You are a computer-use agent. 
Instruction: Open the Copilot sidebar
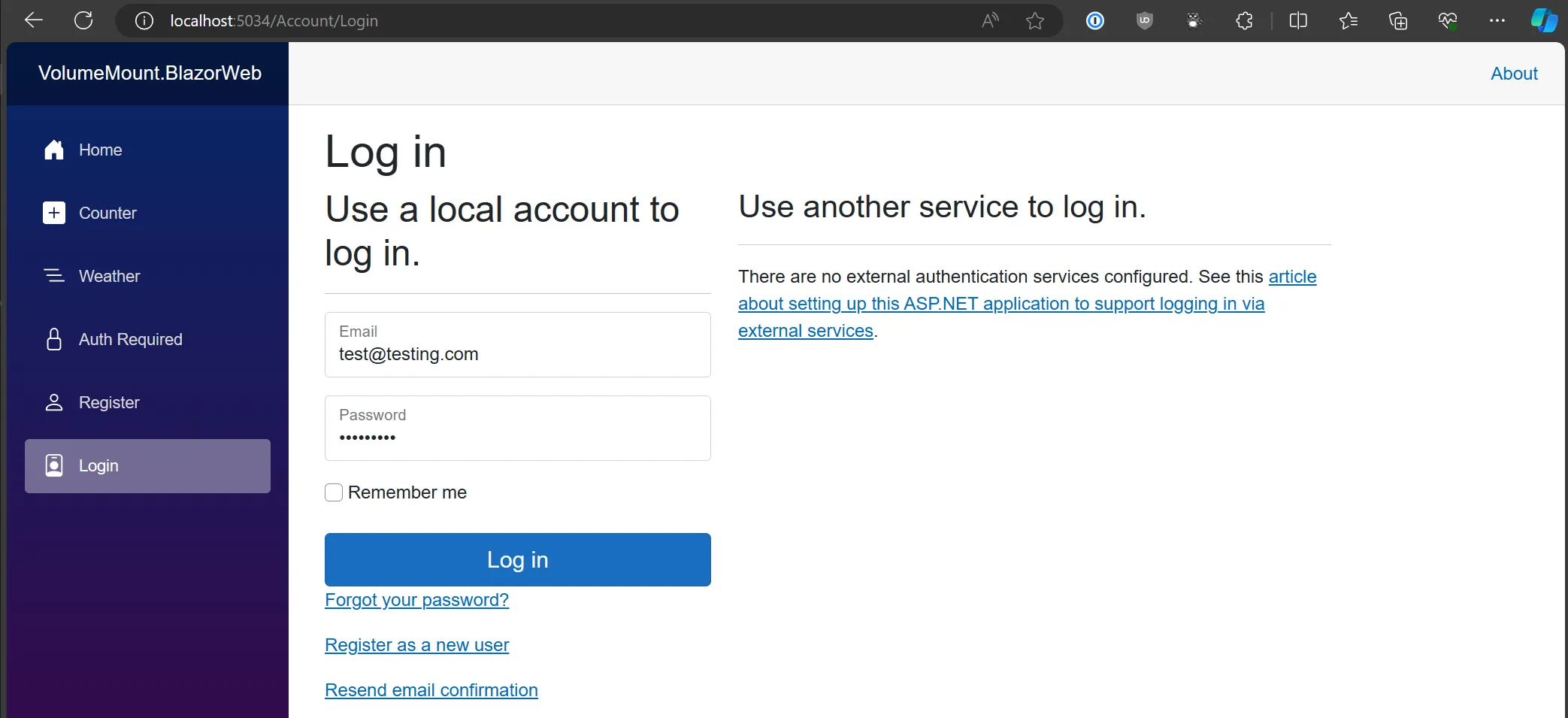1544,20
